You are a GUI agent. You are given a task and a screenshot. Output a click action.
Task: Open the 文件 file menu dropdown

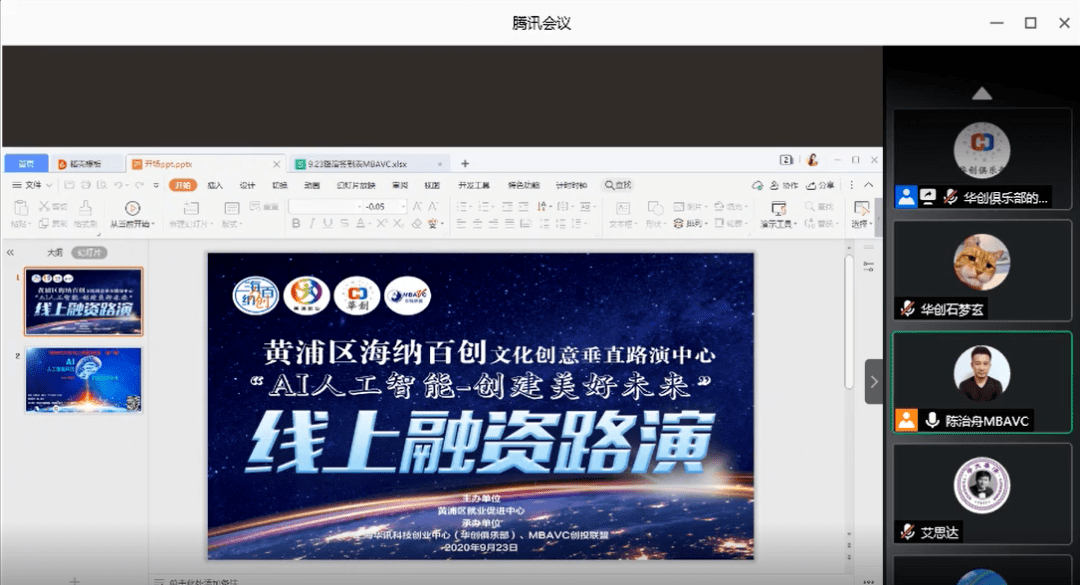tap(32, 185)
